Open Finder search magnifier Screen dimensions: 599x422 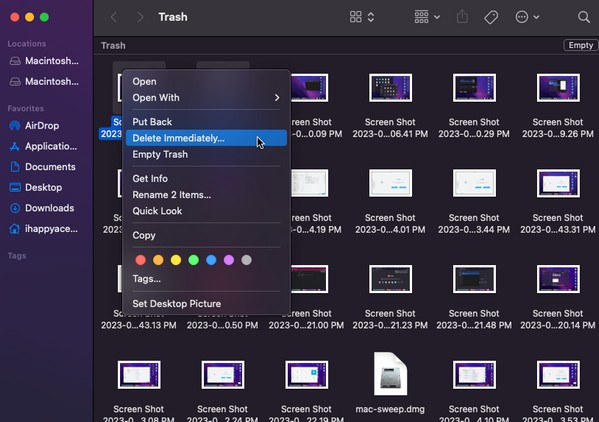[583, 17]
